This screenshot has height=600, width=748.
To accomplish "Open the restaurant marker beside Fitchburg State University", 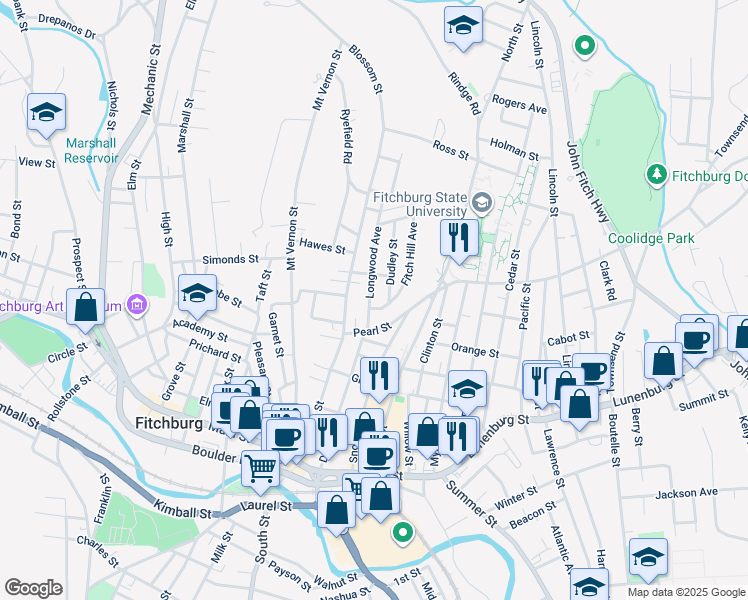I will point(460,239).
